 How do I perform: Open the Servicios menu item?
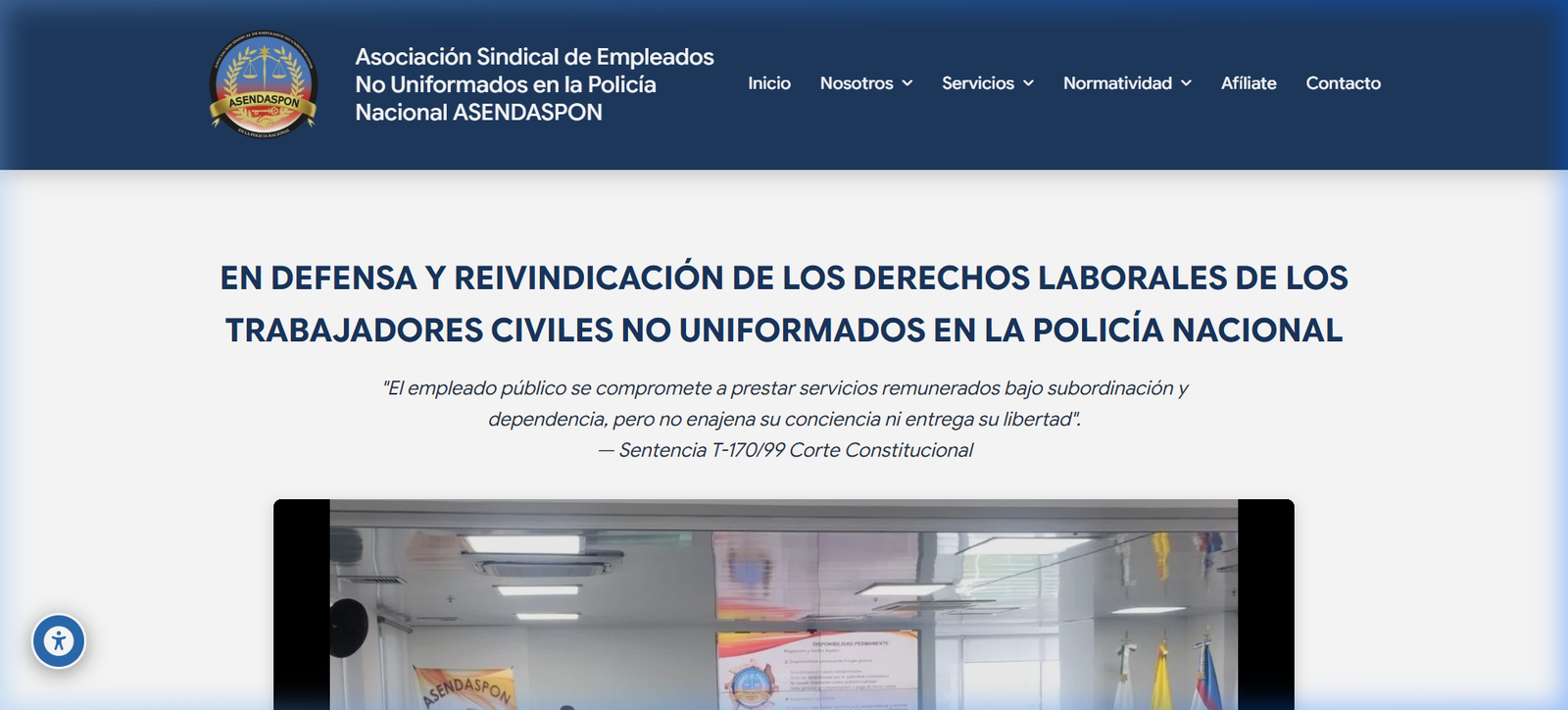click(x=978, y=83)
